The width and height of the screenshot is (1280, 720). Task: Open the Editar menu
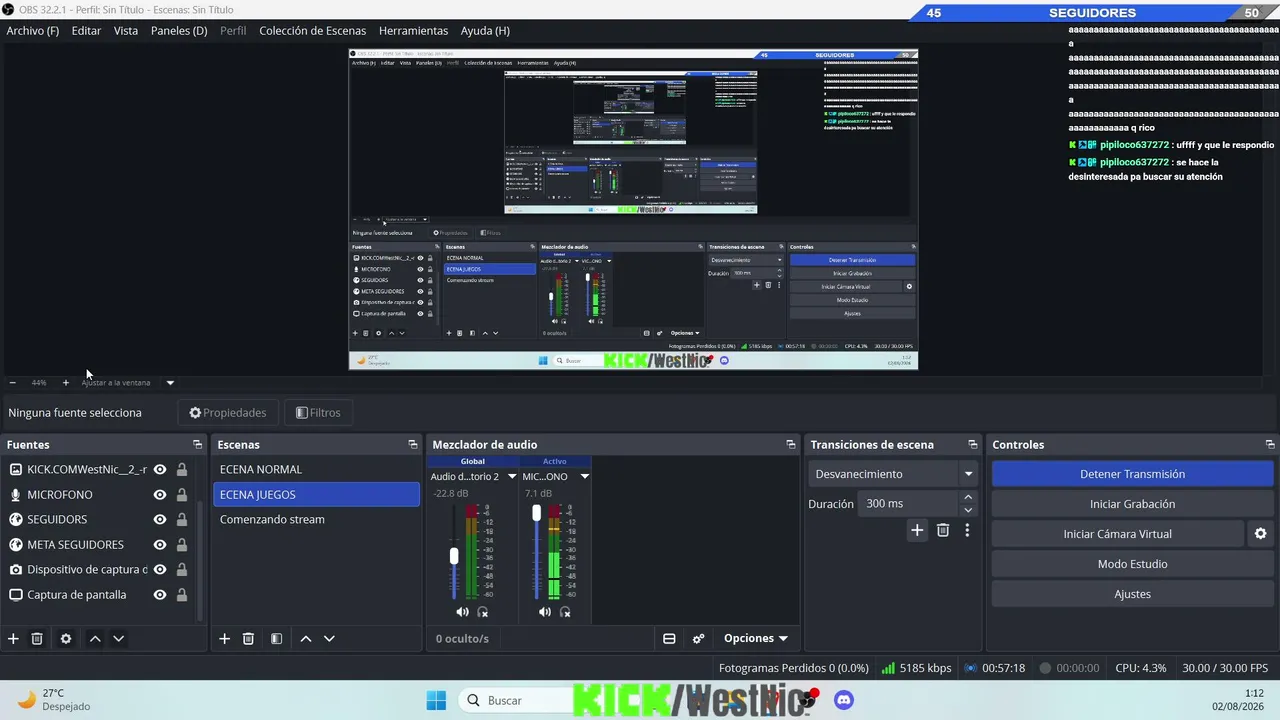click(x=86, y=31)
